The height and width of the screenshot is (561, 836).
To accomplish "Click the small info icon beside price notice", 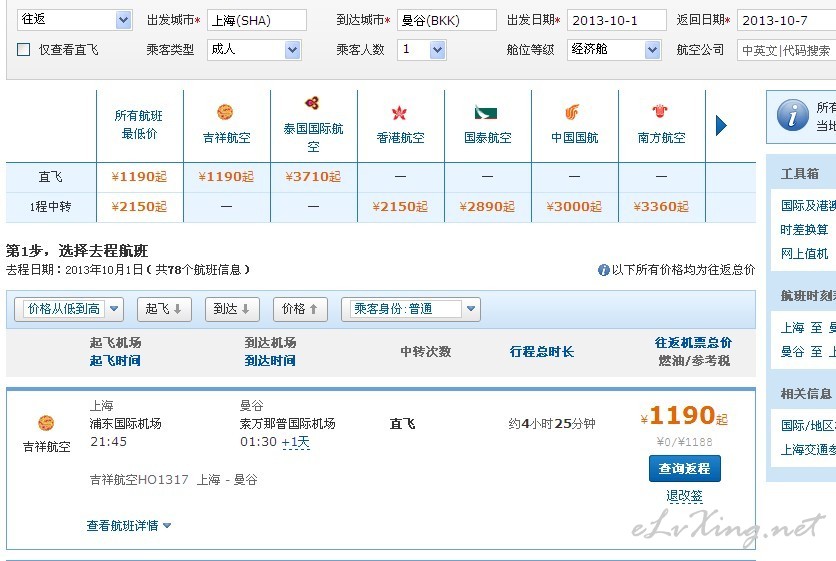I will point(604,270).
